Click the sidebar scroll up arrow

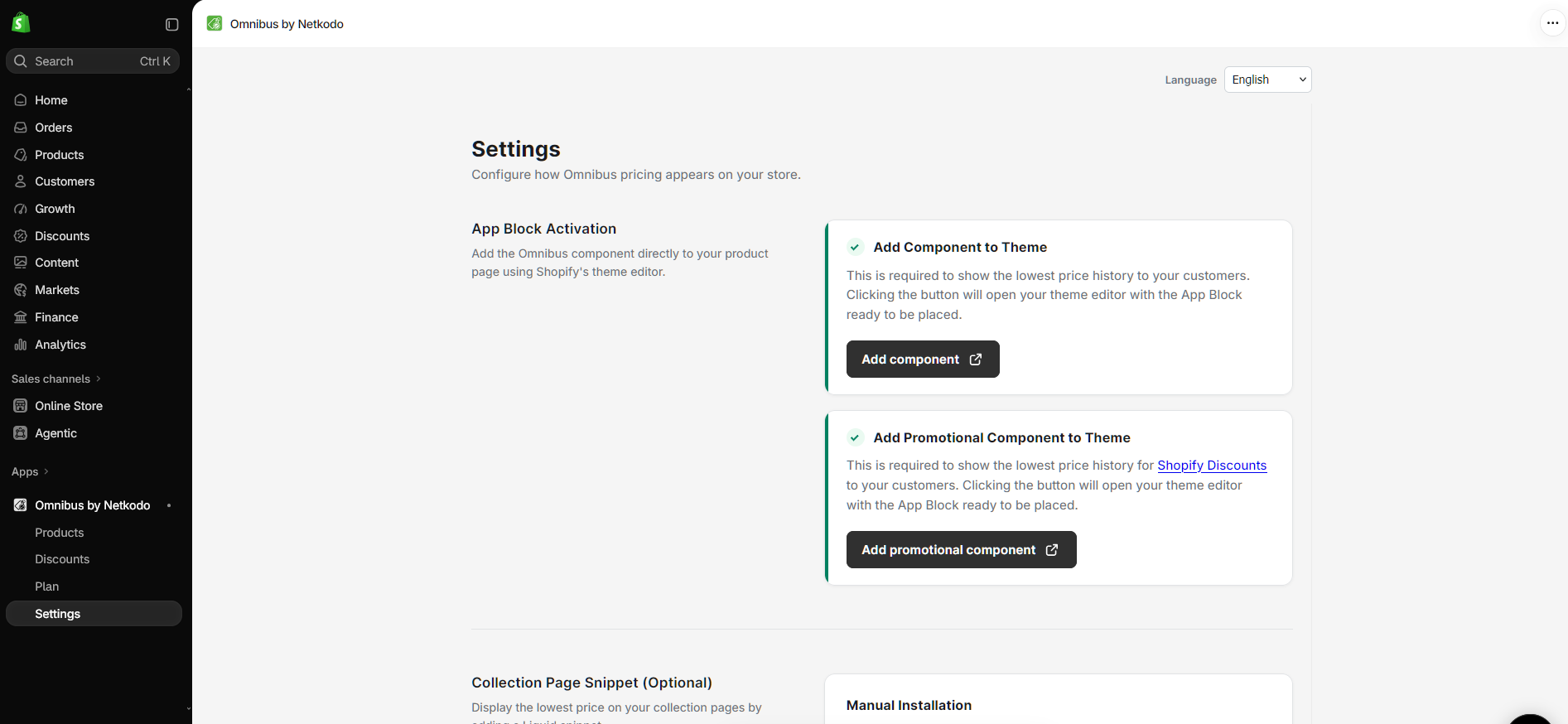pyautogui.click(x=189, y=89)
